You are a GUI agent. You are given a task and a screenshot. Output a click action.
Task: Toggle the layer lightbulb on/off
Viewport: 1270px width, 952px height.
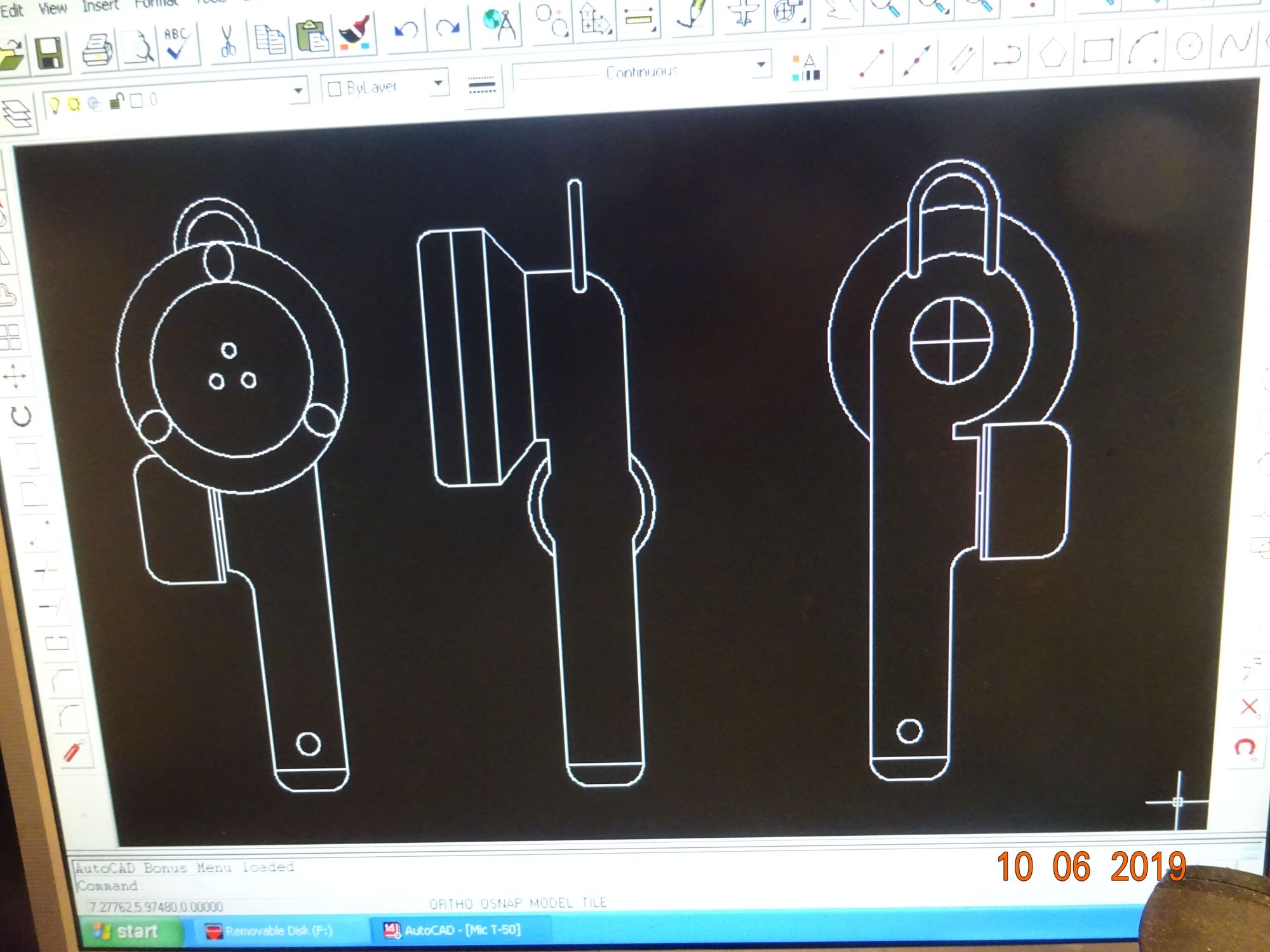click(x=55, y=105)
